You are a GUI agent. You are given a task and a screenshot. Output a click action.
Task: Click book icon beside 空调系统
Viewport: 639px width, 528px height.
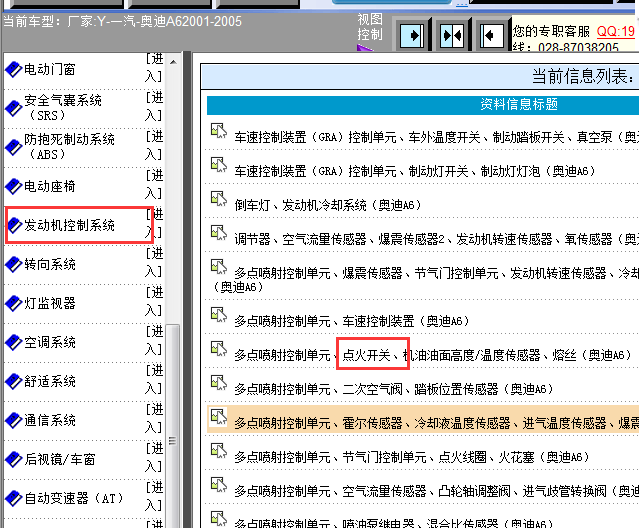(x=13, y=342)
